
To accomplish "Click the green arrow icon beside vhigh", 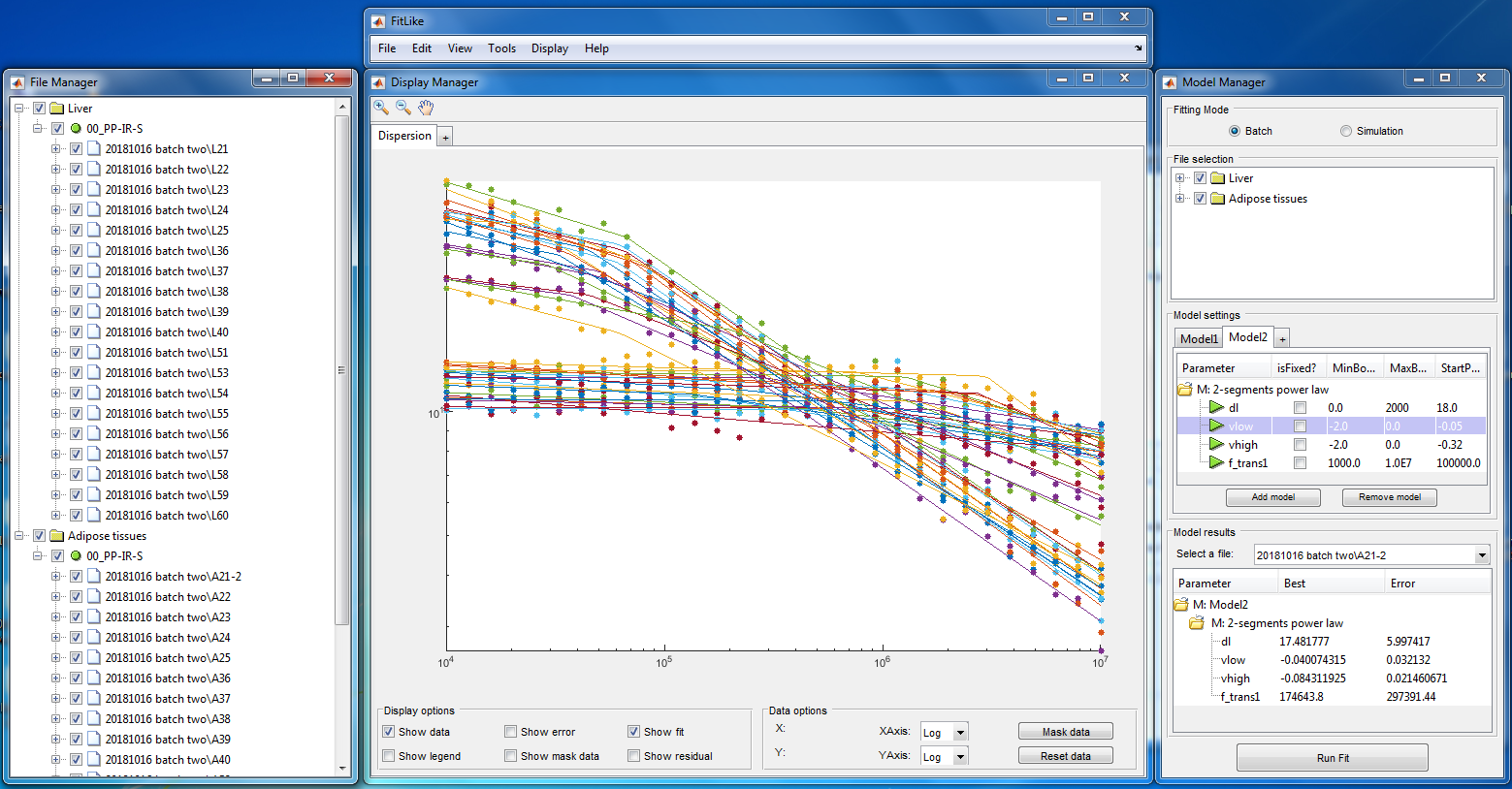I will [1215, 445].
